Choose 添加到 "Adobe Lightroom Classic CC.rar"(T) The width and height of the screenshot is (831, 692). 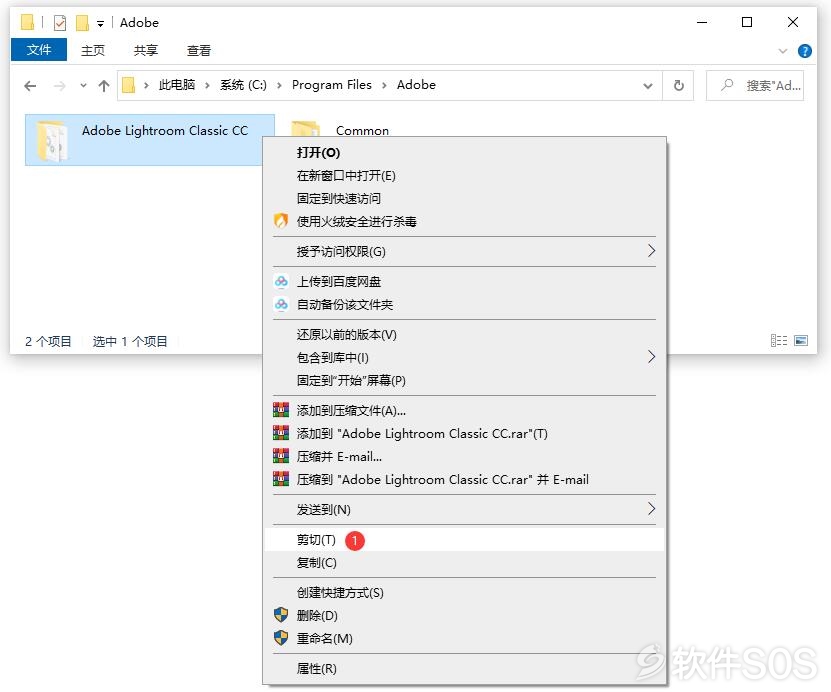click(464, 433)
